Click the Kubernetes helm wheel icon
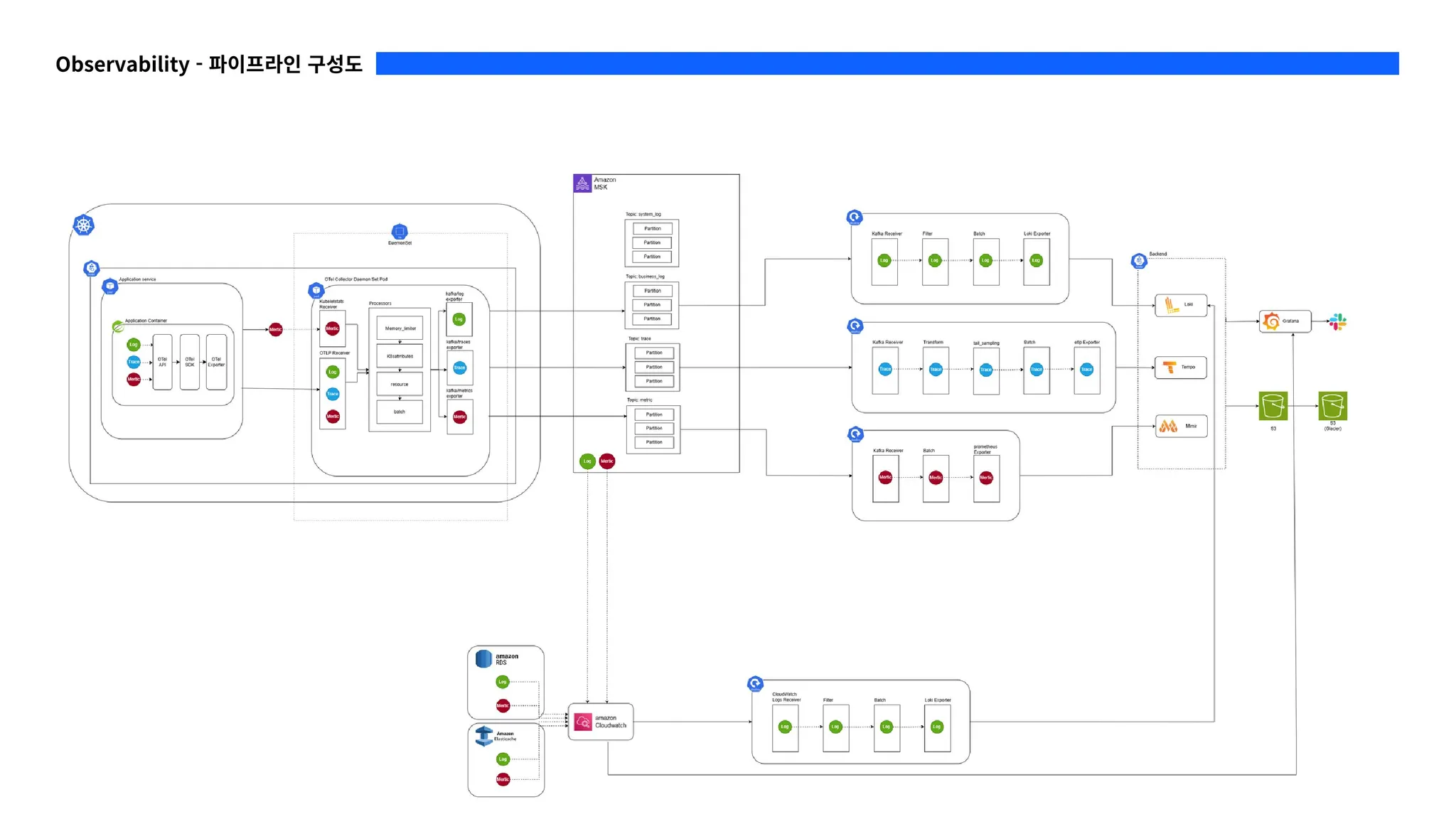 84,225
